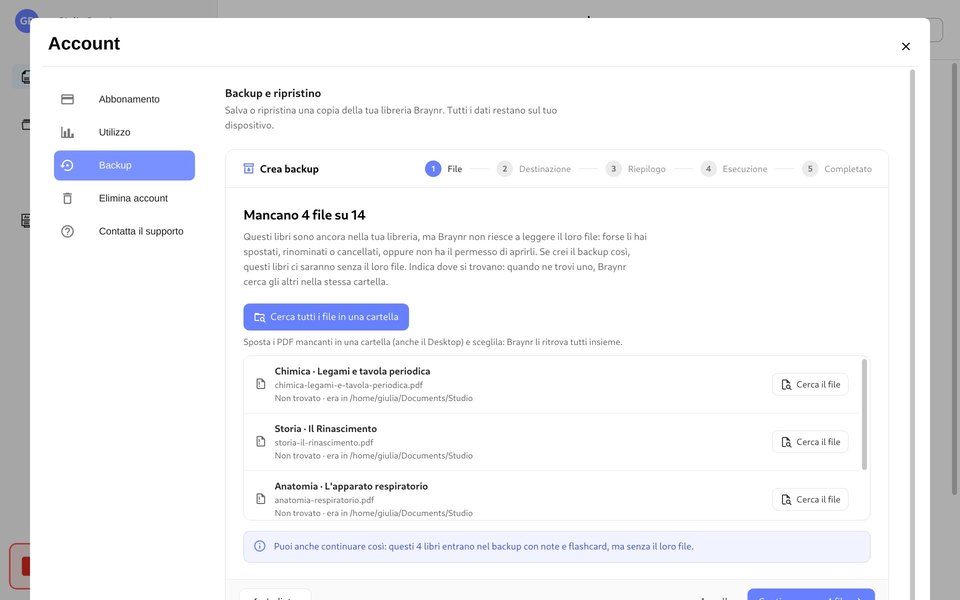Go to step 1 File

(x=444, y=169)
